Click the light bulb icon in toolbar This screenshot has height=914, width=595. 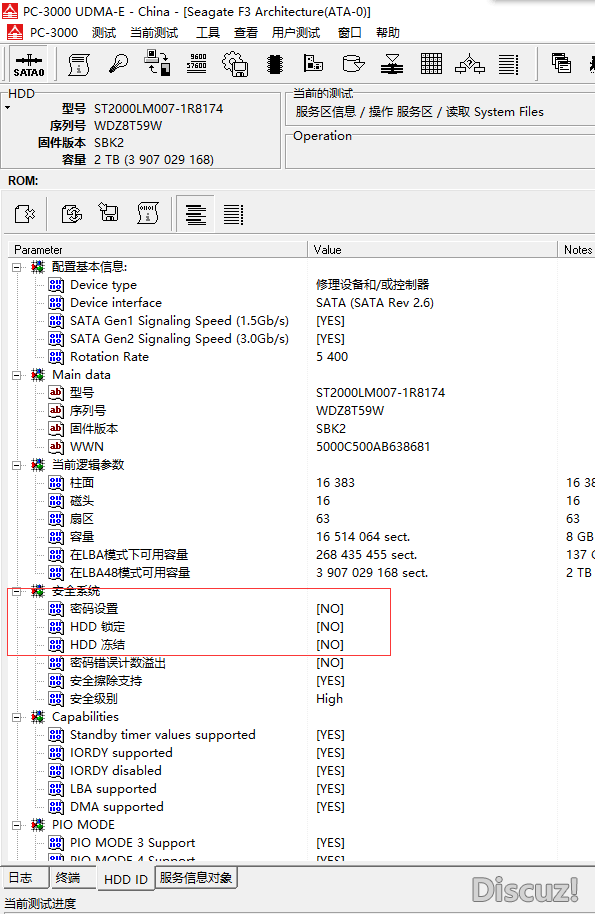tap(118, 64)
